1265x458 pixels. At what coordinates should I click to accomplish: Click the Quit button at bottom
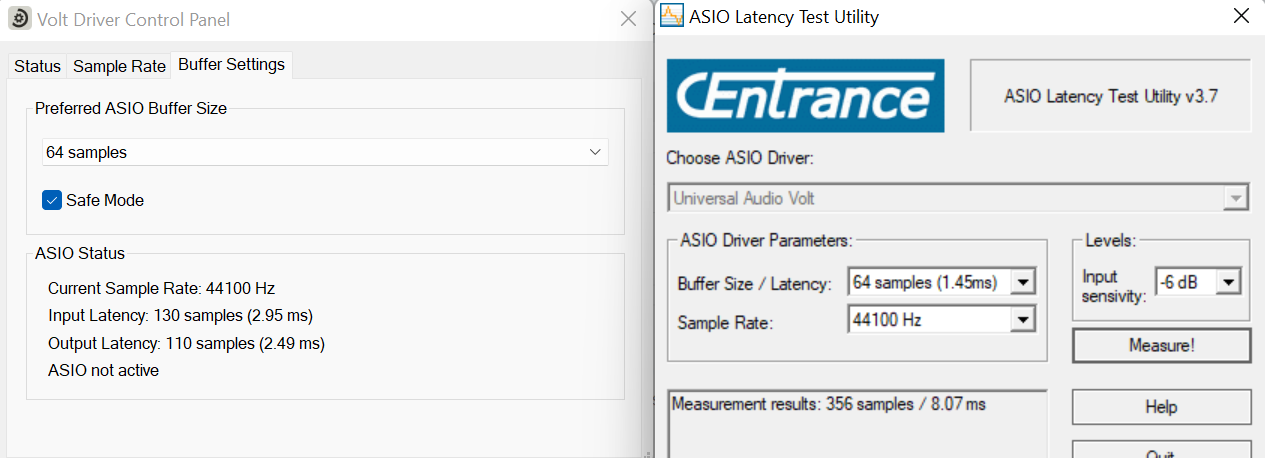tap(1162, 449)
